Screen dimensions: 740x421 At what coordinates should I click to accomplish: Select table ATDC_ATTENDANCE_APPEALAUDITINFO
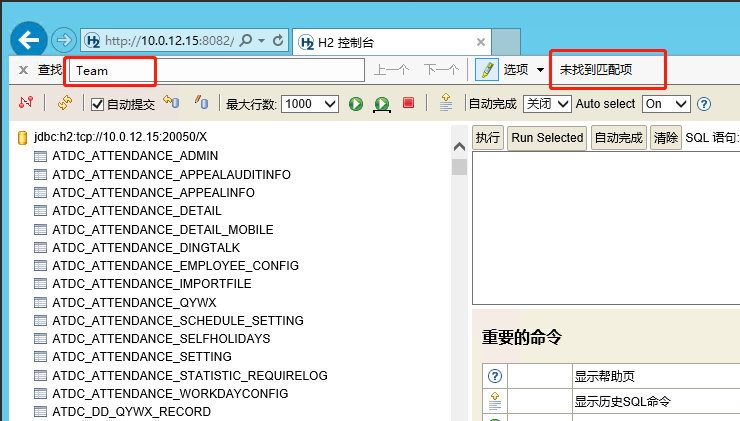coord(171,175)
